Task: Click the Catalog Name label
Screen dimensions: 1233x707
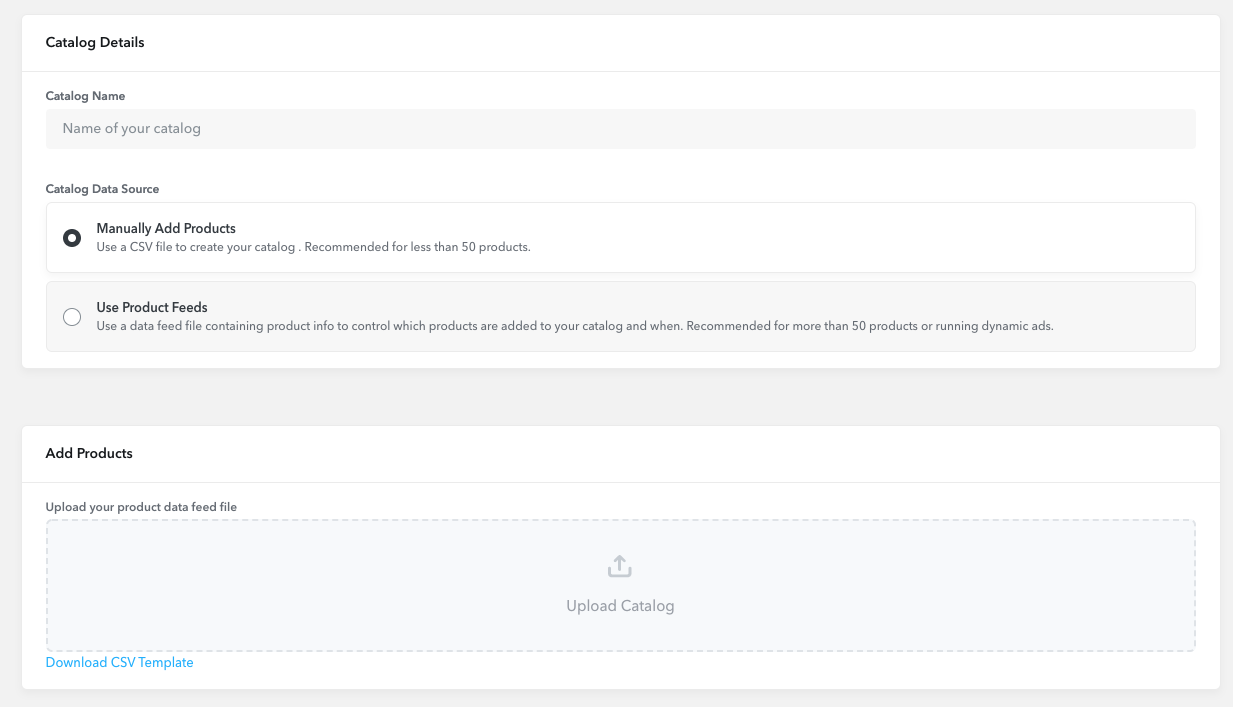Action: click(86, 96)
